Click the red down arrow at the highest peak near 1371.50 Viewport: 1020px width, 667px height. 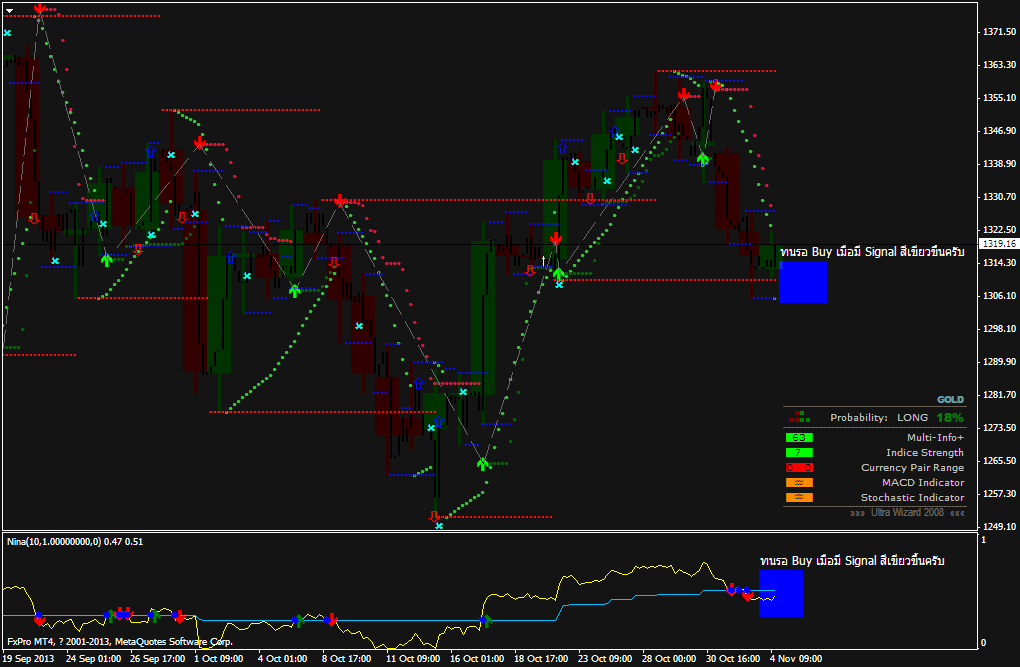pyautogui.click(x=40, y=8)
